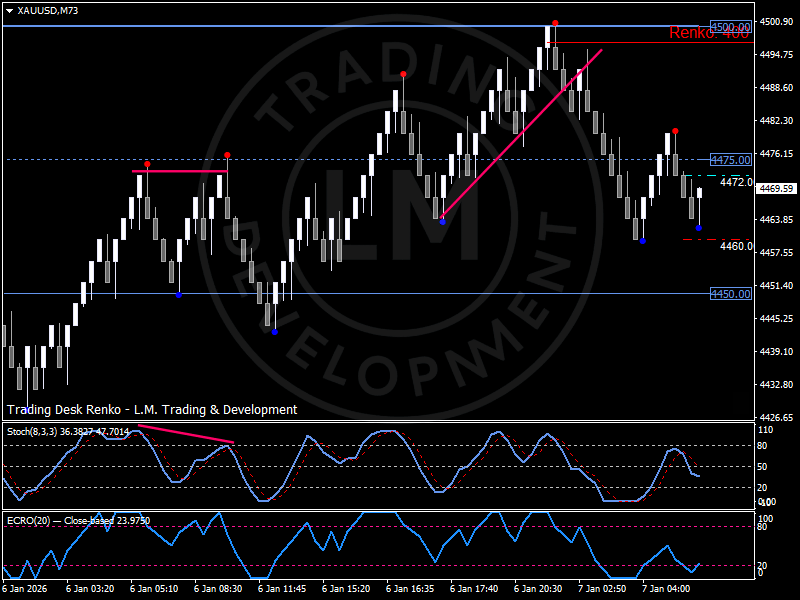Click the 6 Jan 2026 time label
800x600 pixels.
tap(25, 589)
